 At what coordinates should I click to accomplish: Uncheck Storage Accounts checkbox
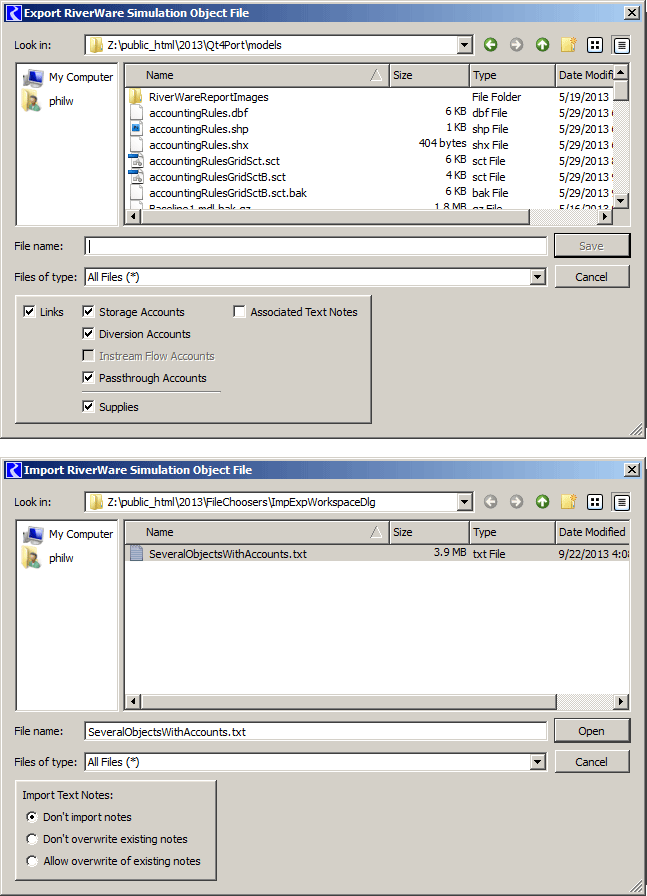coord(88,311)
